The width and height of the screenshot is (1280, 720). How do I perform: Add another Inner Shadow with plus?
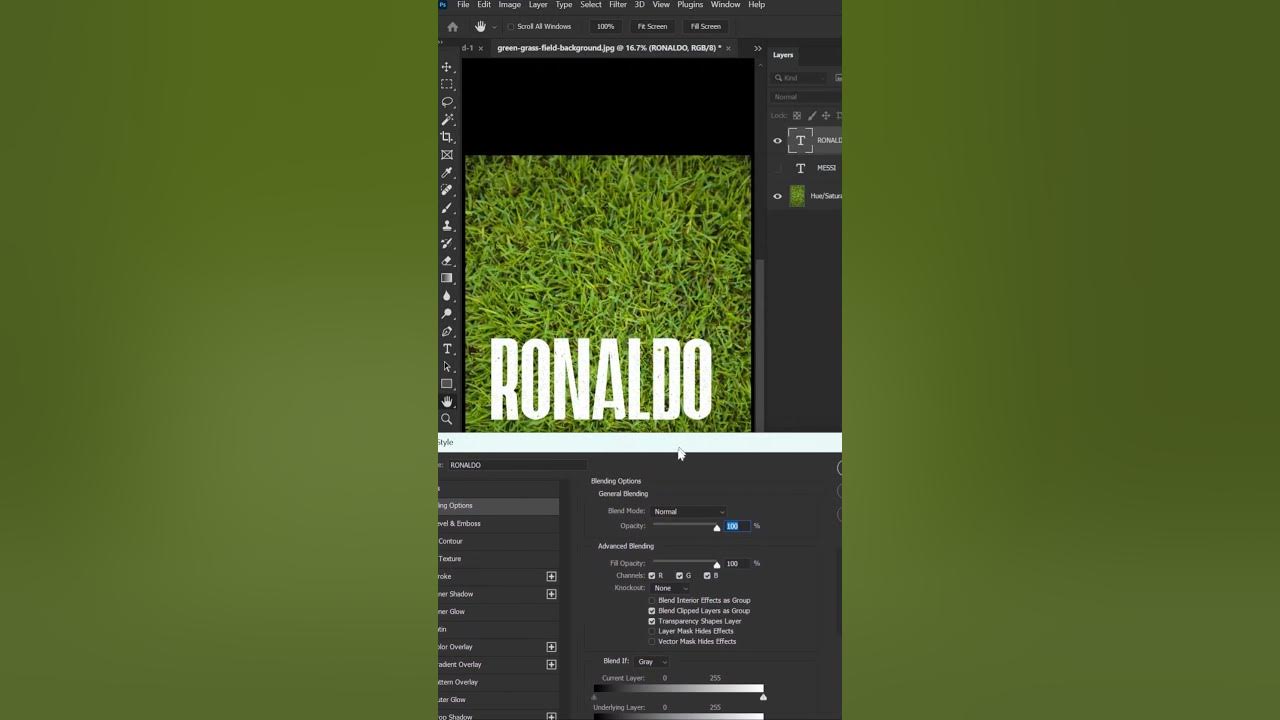551,594
